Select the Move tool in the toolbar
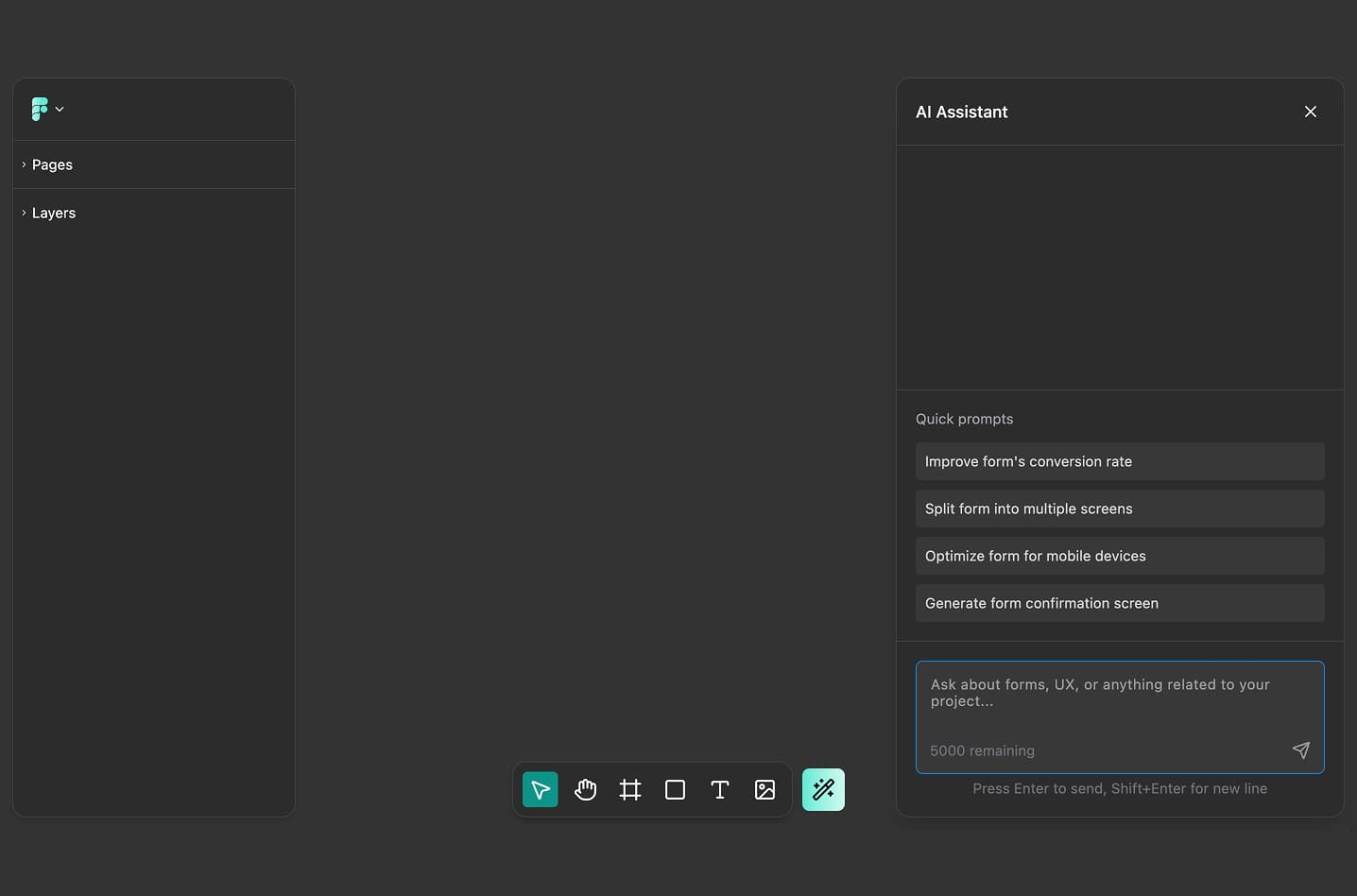The width and height of the screenshot is (1357, 896). point(540,789)
